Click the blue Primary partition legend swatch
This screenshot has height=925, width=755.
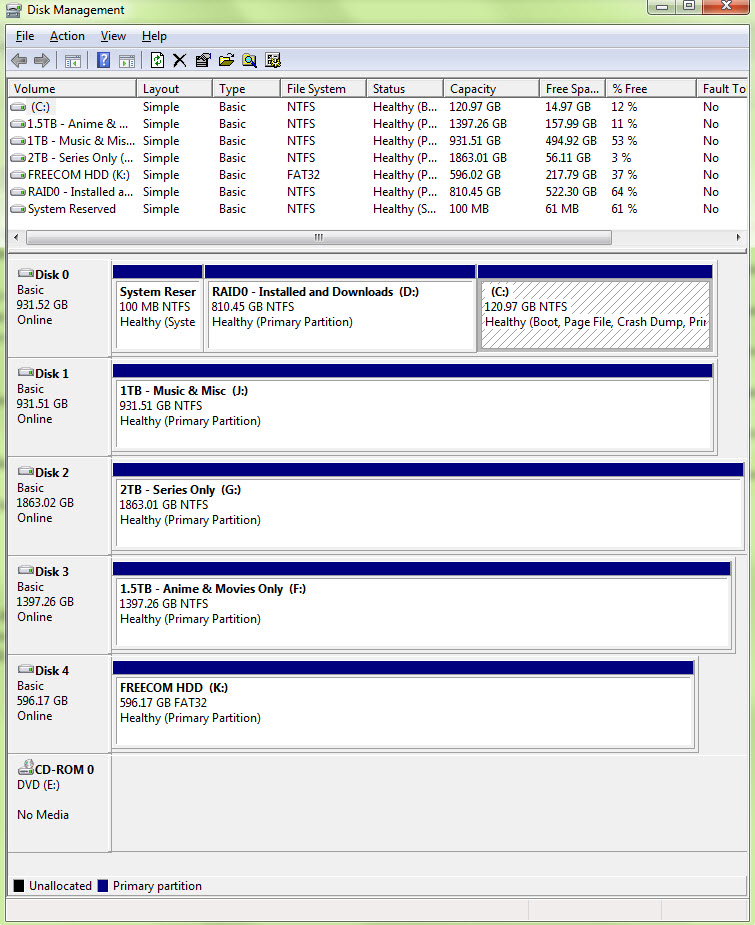103,885
